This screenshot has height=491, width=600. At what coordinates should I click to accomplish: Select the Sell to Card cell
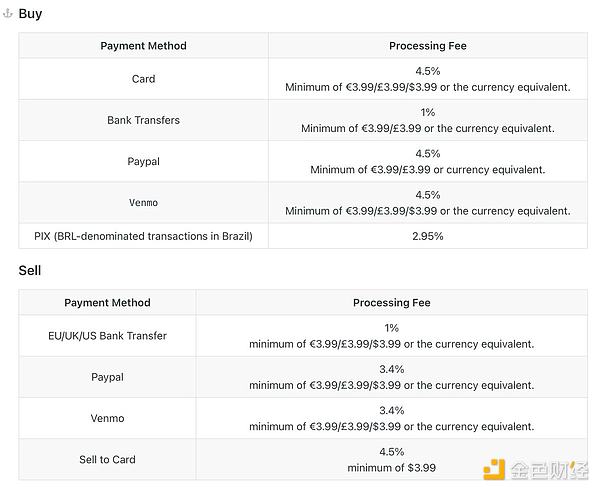pyautogui.click(x=107, y=460)
